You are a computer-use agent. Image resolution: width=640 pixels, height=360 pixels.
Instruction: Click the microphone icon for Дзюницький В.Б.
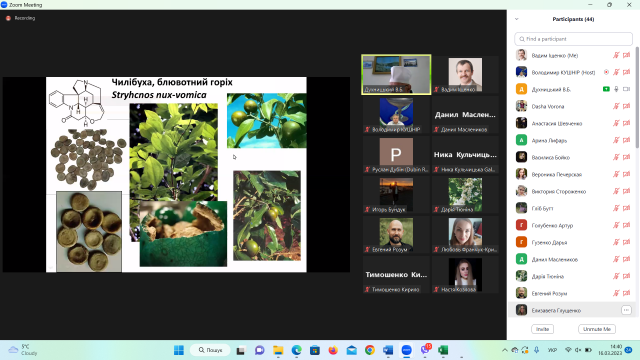click(x=616, y=89)
